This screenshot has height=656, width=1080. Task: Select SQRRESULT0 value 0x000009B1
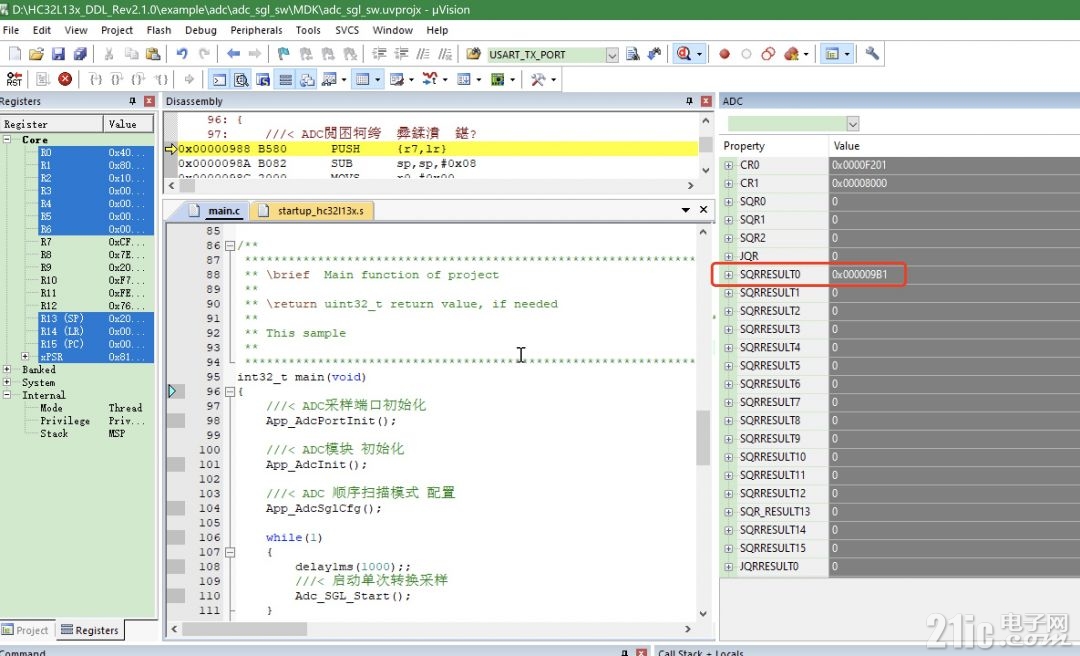859,275
